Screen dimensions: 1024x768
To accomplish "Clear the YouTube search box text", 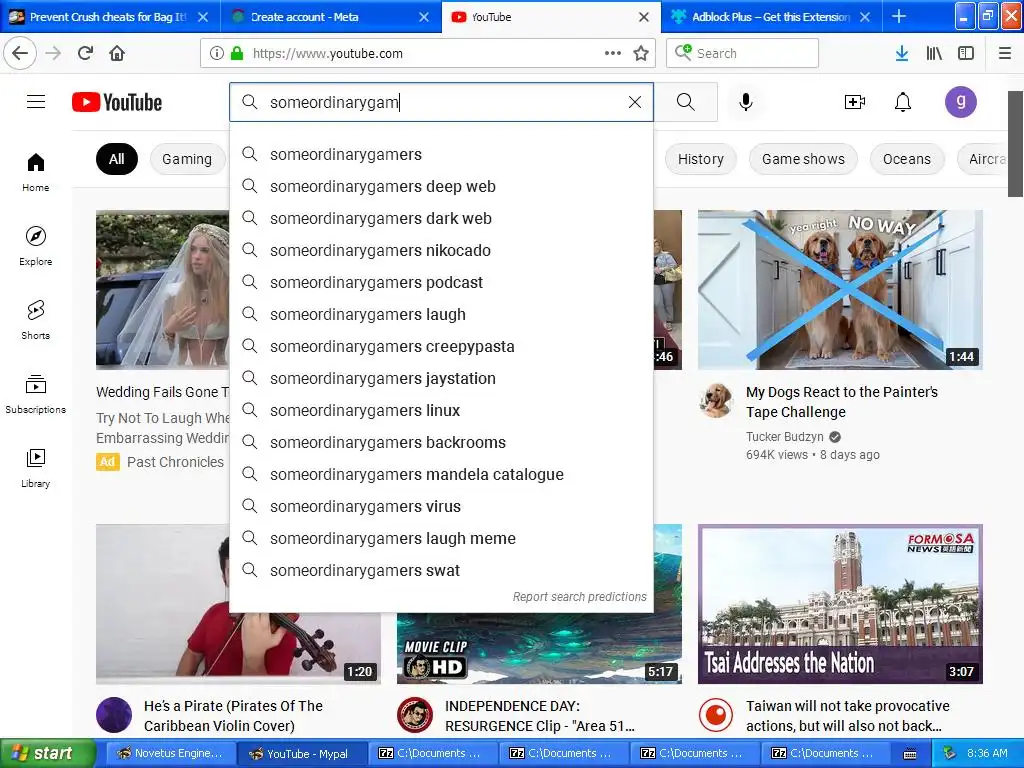I will (x=635, y=102).
